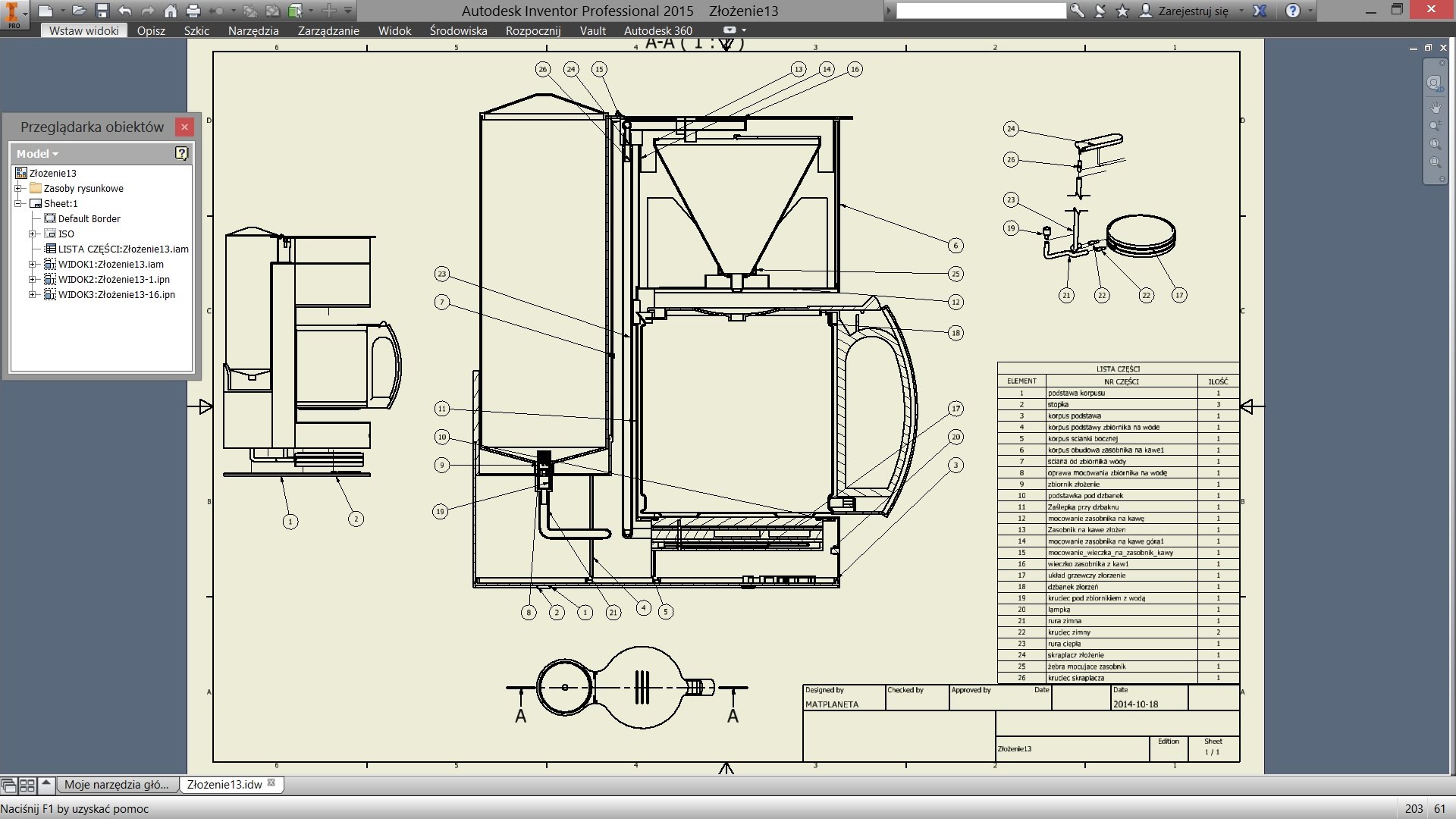
Task: Expand the ISO node in the browser
Action: pos(32,234)
